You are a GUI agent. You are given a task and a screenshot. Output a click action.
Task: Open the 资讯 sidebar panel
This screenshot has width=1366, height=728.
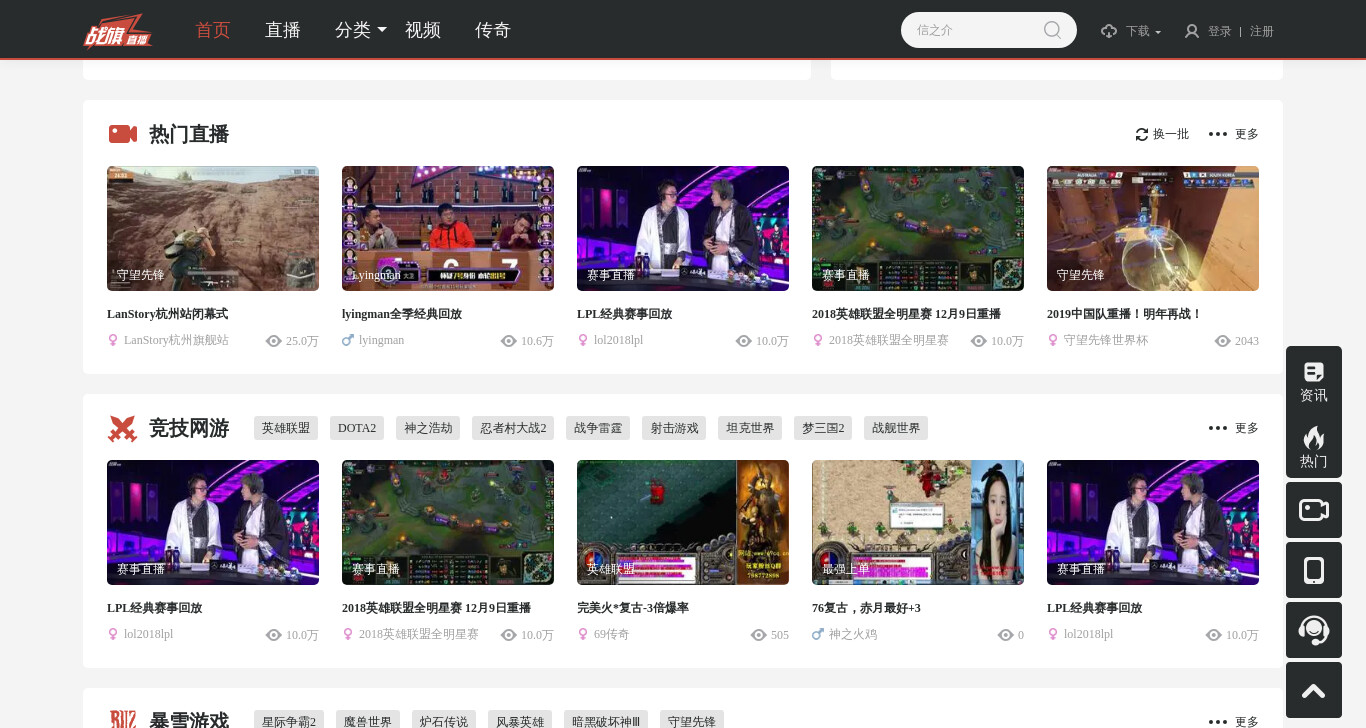pos(1314,382)
